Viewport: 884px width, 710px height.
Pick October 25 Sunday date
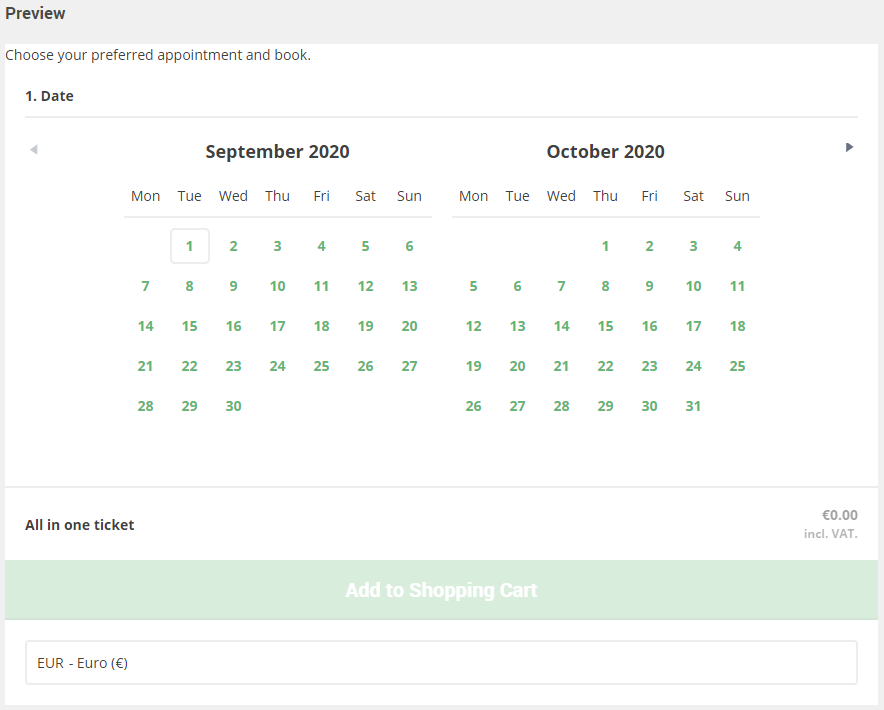(x=737, y=366)
